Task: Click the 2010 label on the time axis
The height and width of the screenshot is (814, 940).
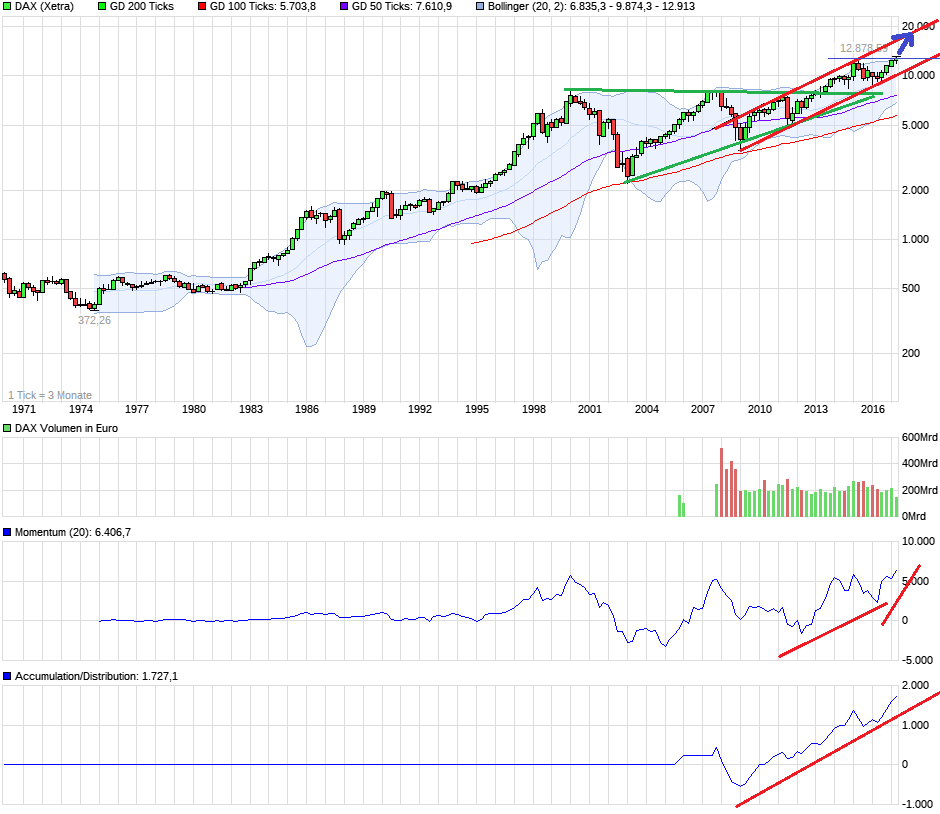Action: (x=760, y=409)
